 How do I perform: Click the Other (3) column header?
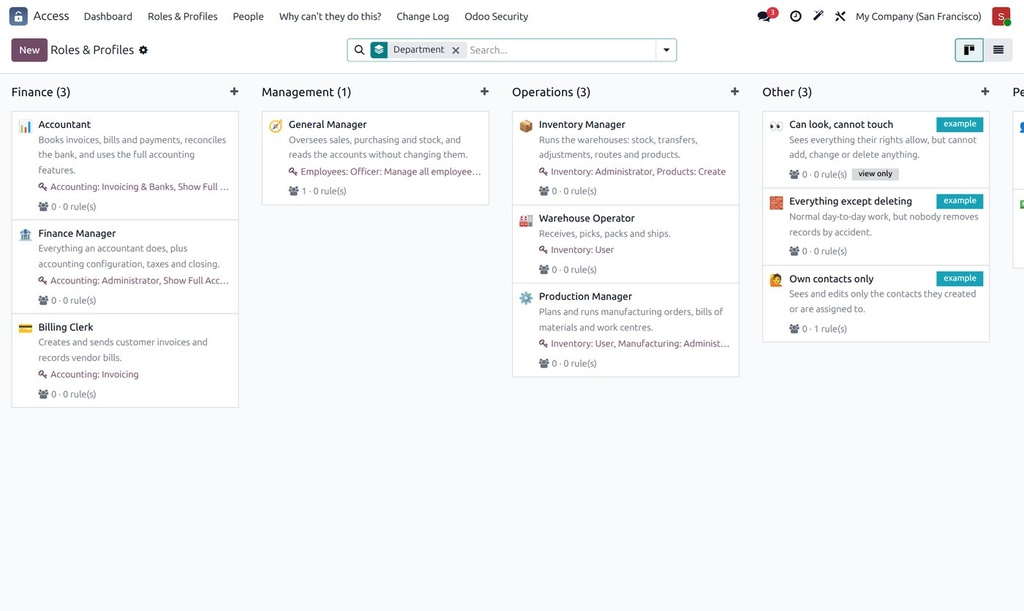coord(787,92)
